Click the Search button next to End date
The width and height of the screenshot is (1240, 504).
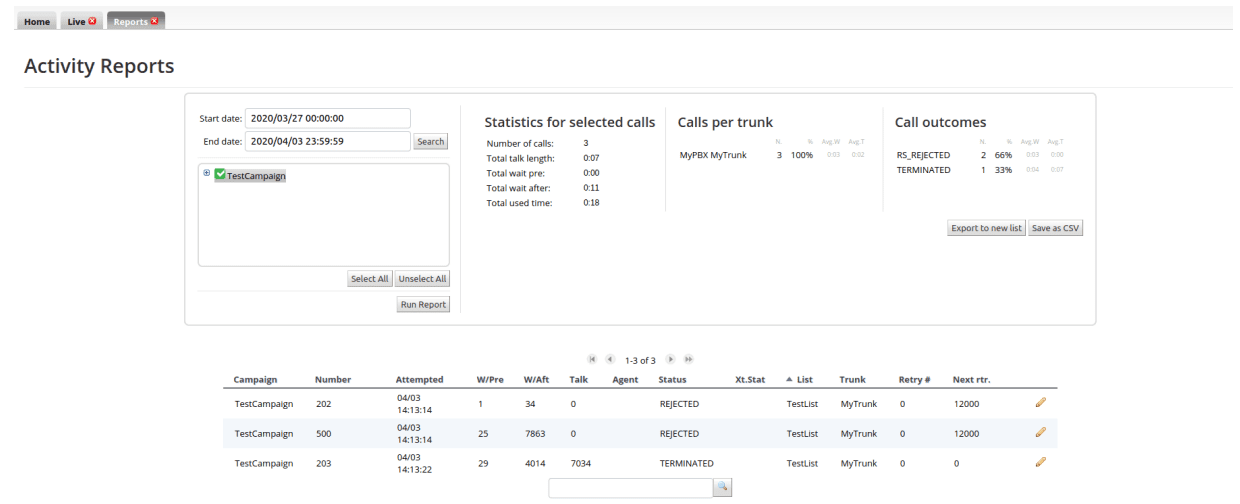coord(431,142)
